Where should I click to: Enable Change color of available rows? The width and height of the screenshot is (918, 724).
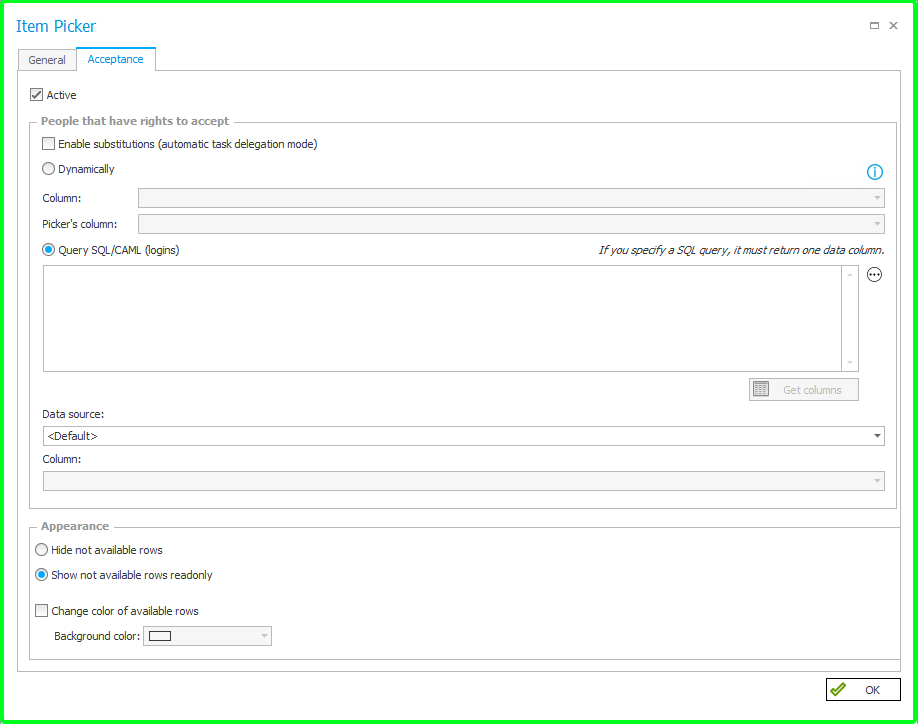[x=42, y=610]
